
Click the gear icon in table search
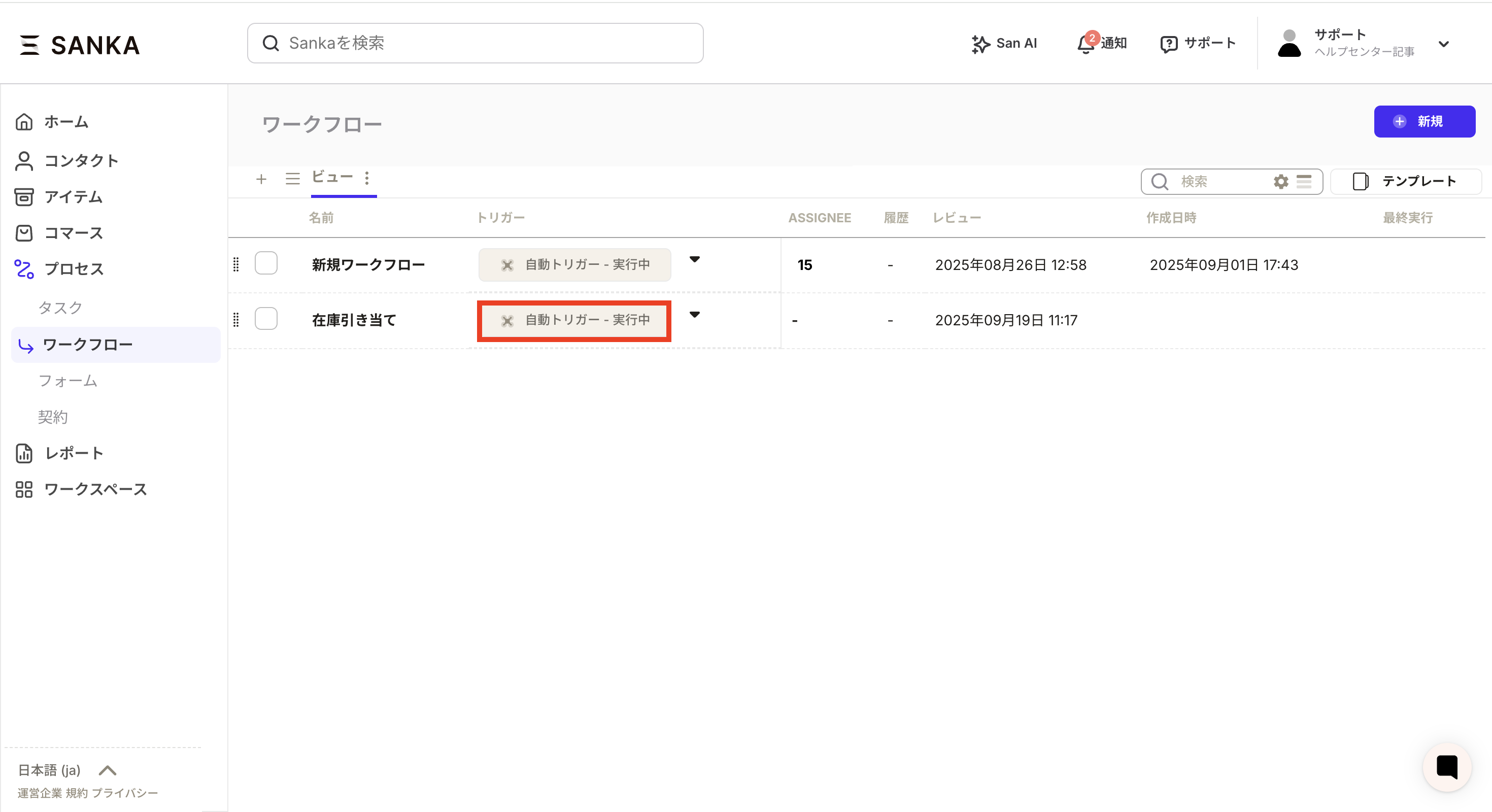tap(1280, 182)
